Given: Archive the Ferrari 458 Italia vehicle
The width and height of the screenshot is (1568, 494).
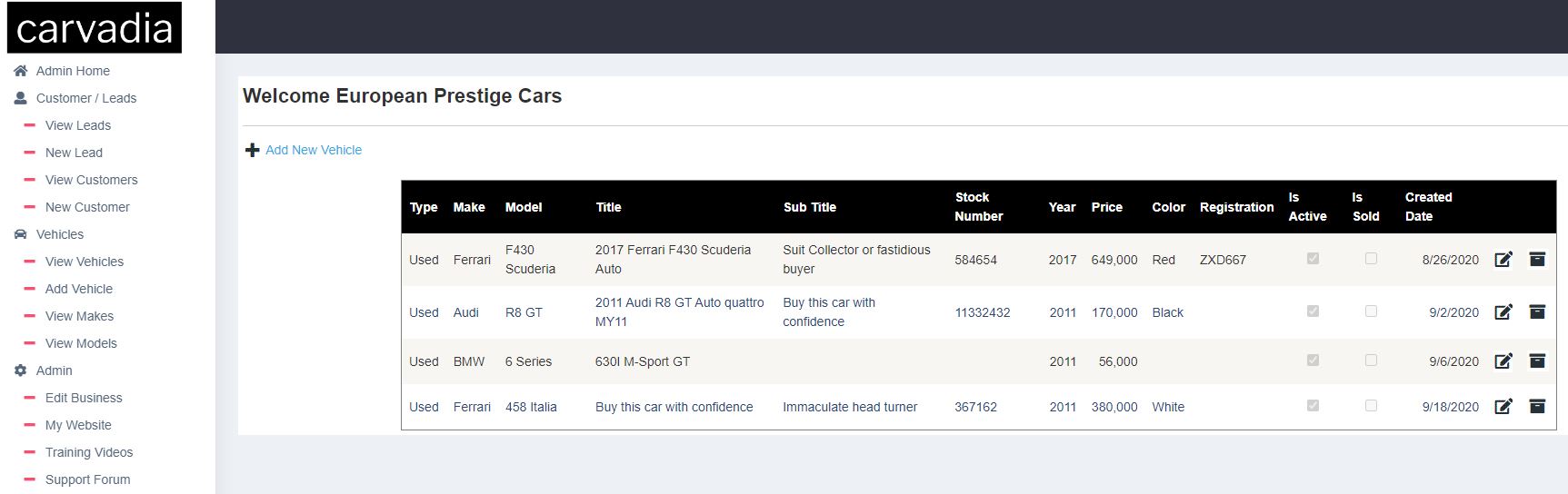Looking at the screenshot, I should pyautogui.click(x=1537, y=407).
